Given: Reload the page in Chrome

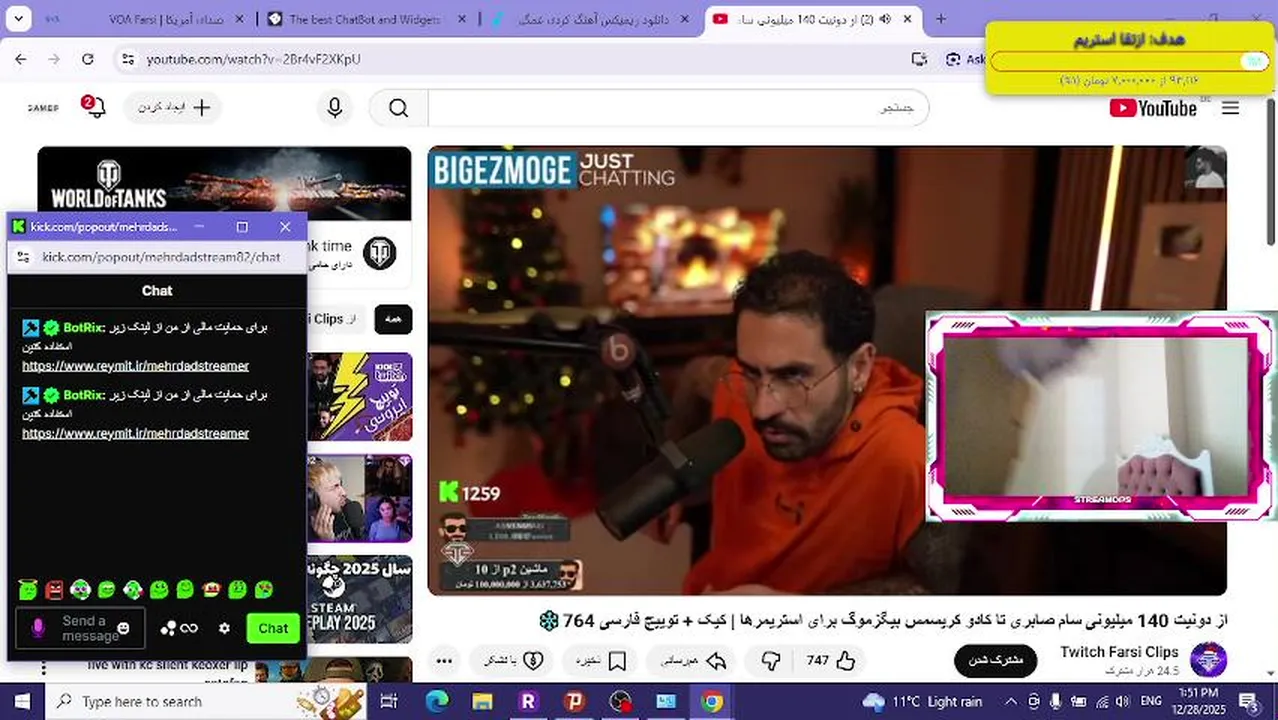Looking at the screenshot, I should pyautogui.click(x=88, y=59).
